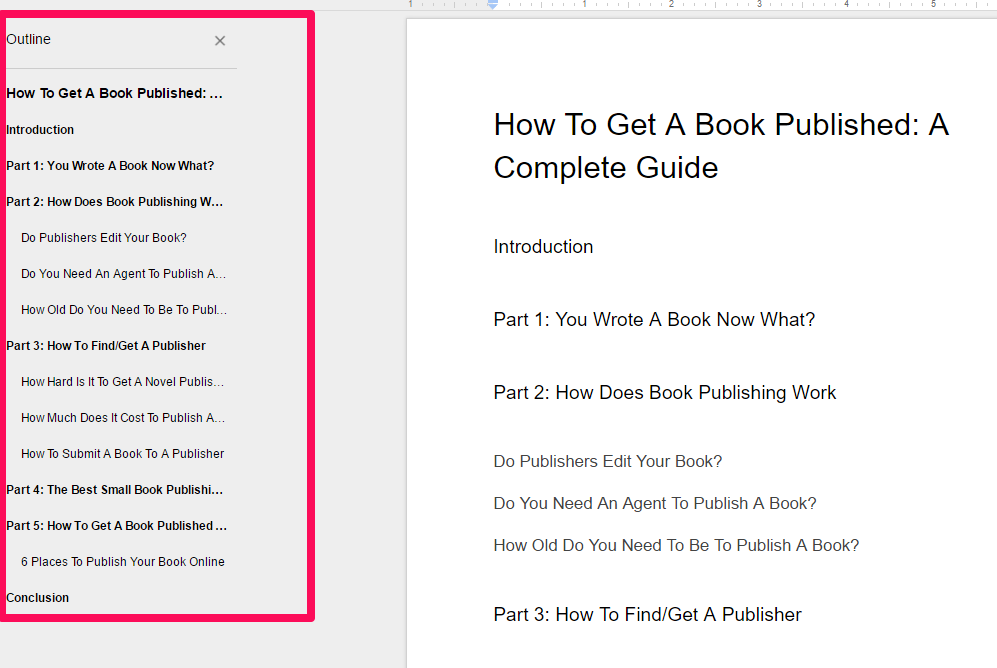Click the blue left indent marker on ruler

pyautogui.click(x=492, y=6)
